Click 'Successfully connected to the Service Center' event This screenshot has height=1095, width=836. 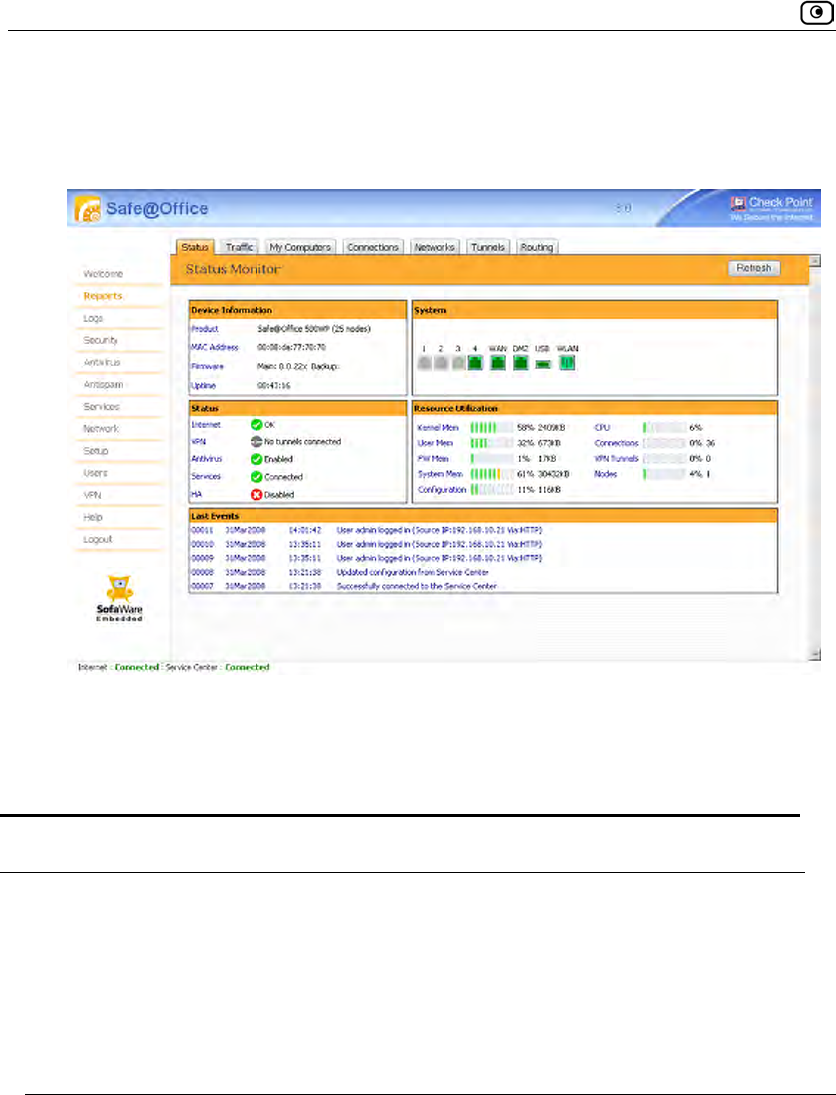pos(417,586)
